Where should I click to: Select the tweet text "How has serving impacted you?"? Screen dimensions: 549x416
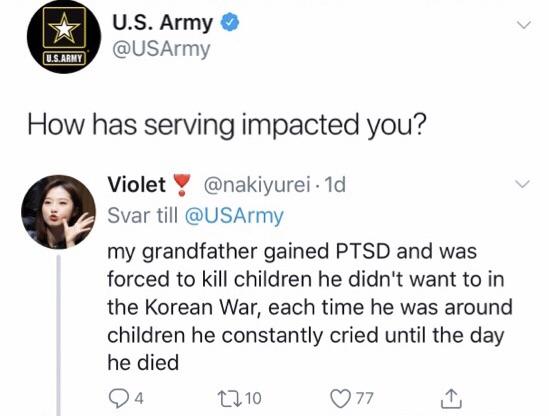coord(227,125)
